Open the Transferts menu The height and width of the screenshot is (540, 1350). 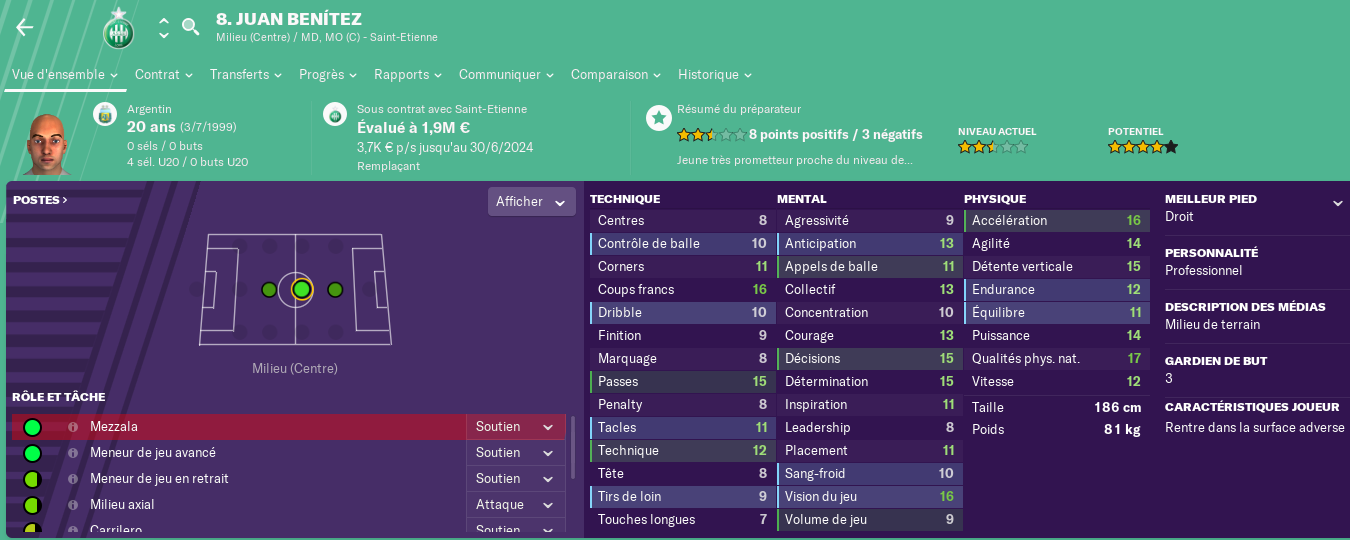[246, 75]
